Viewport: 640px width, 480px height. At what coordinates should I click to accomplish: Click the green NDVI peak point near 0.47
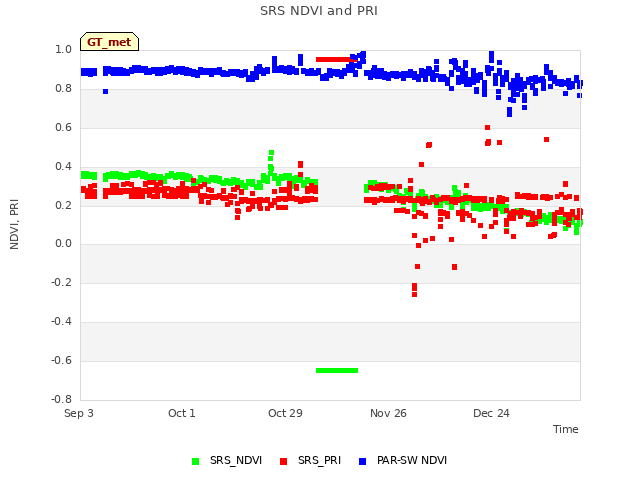(x=271, y=153)
